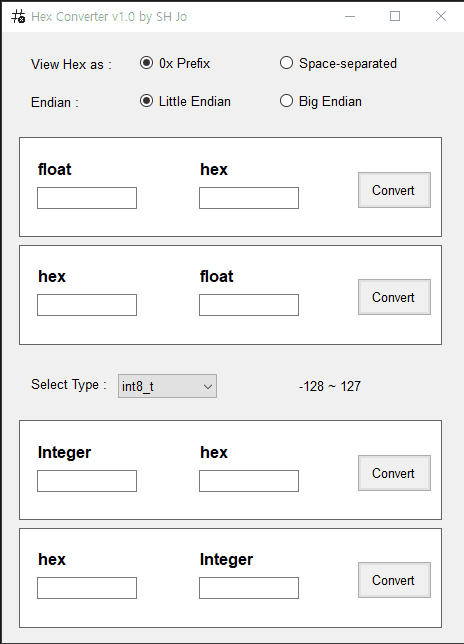Minimize the Hex Converter window
464x644 pixels.
pyautogui.click(x=350, y=16)
